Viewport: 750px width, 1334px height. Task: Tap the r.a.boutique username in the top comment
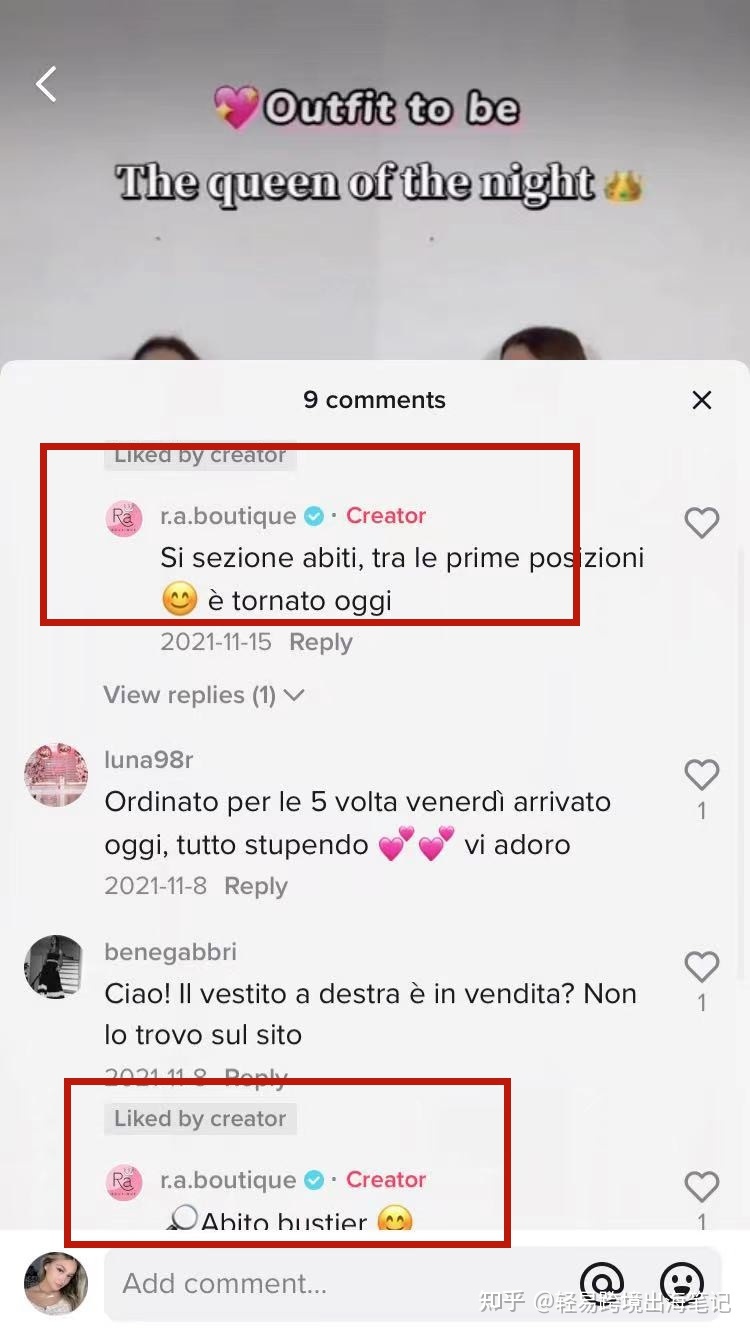click(x=228, y=516)
